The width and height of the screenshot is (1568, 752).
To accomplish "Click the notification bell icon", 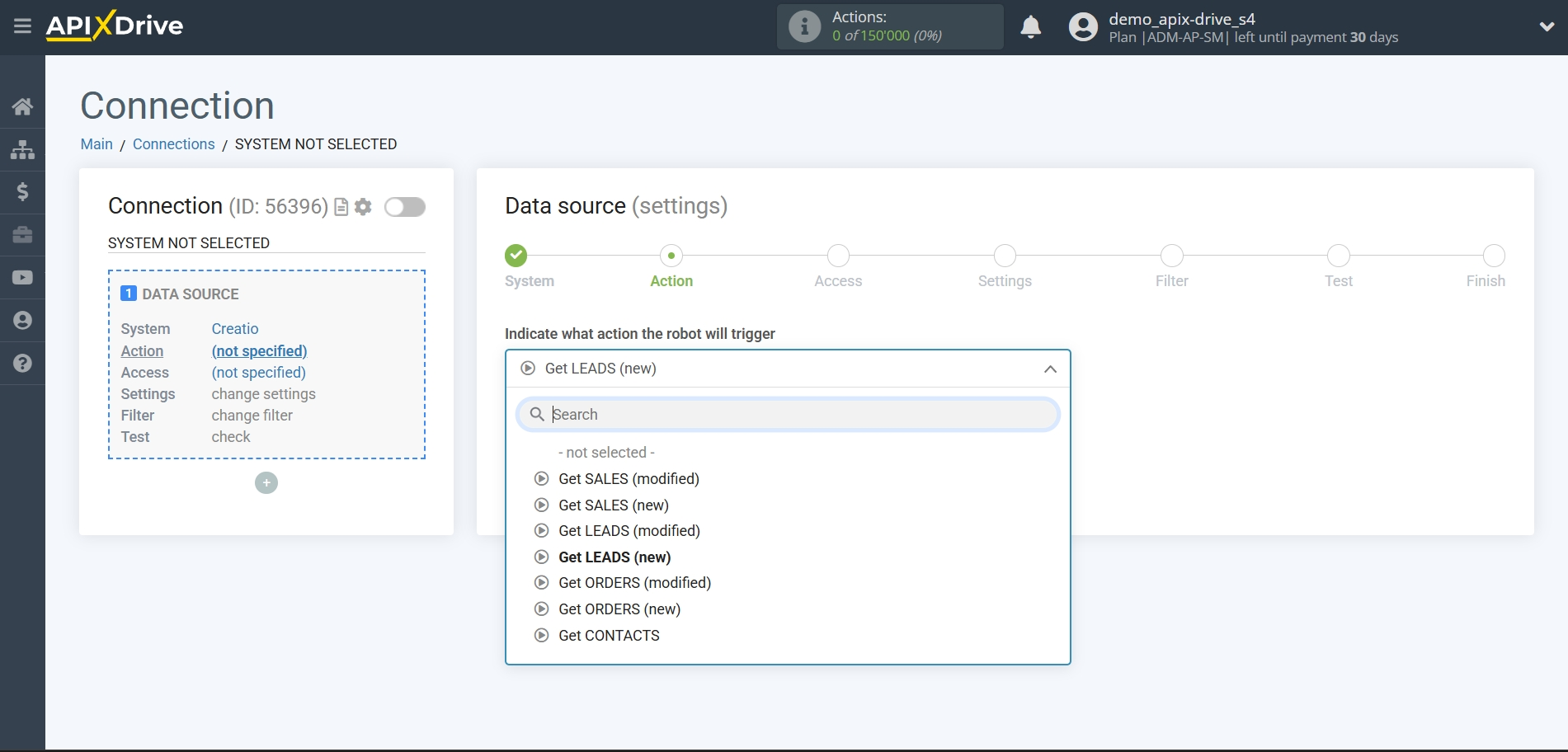I will [1031, 27].
